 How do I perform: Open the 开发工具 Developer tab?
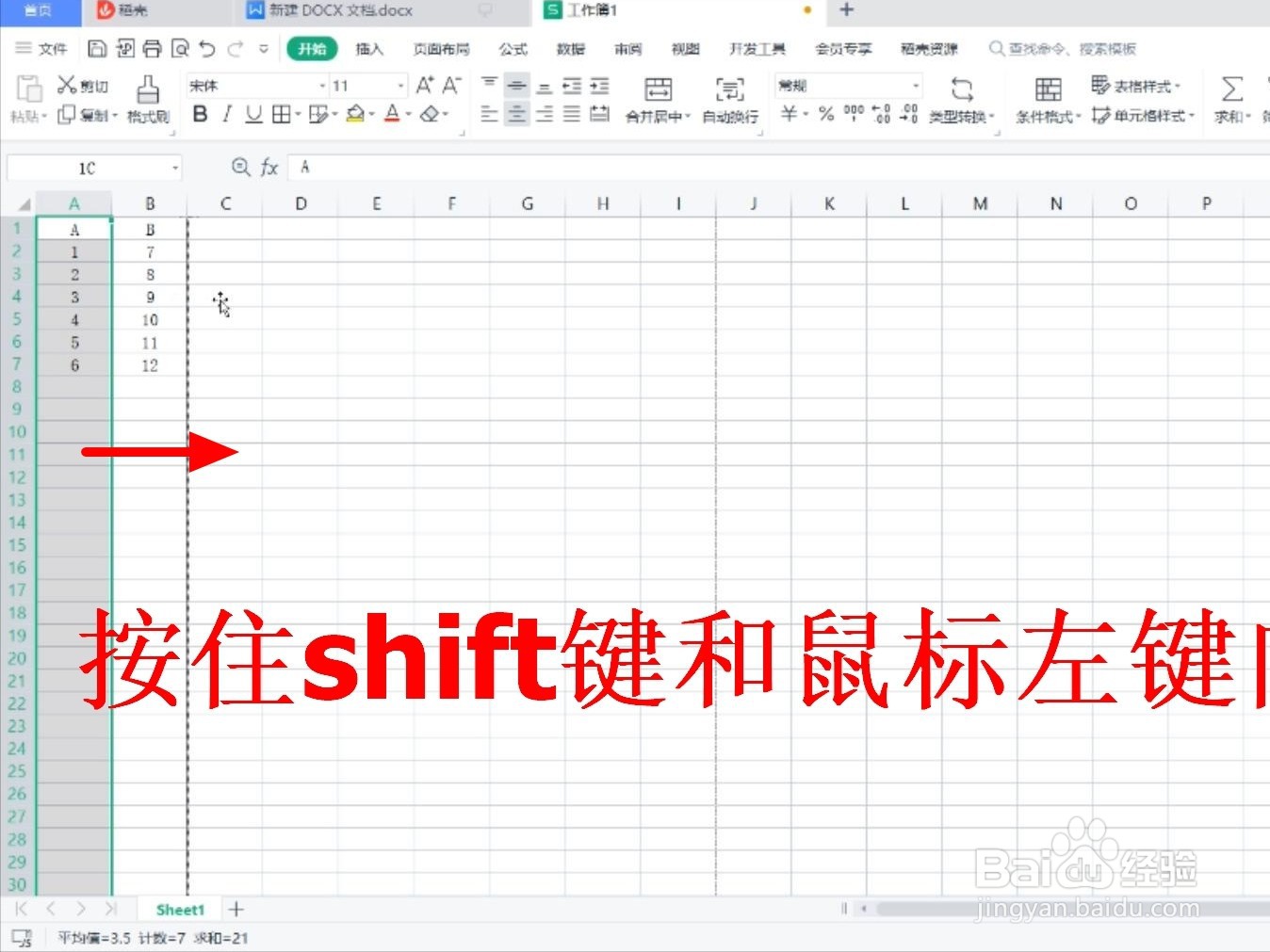757,49
